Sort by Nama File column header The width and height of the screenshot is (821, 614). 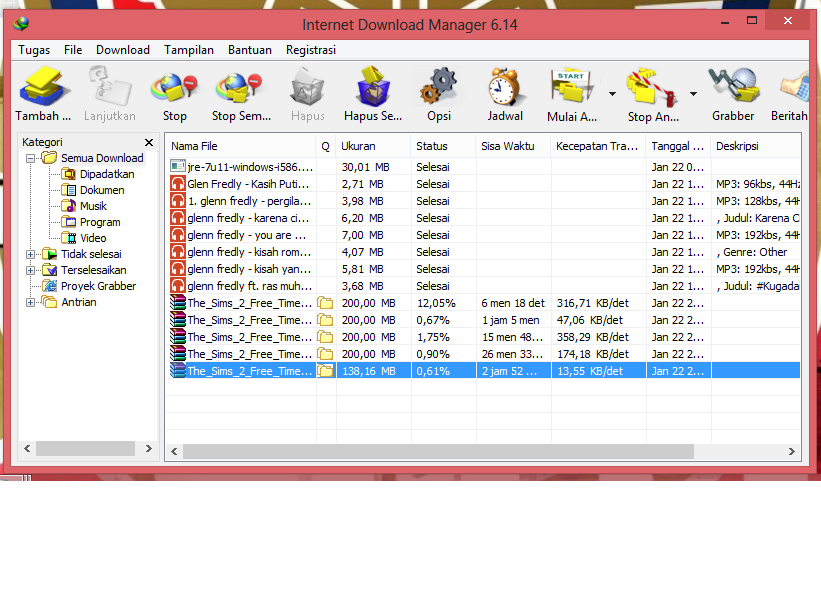tap(241, 146)
